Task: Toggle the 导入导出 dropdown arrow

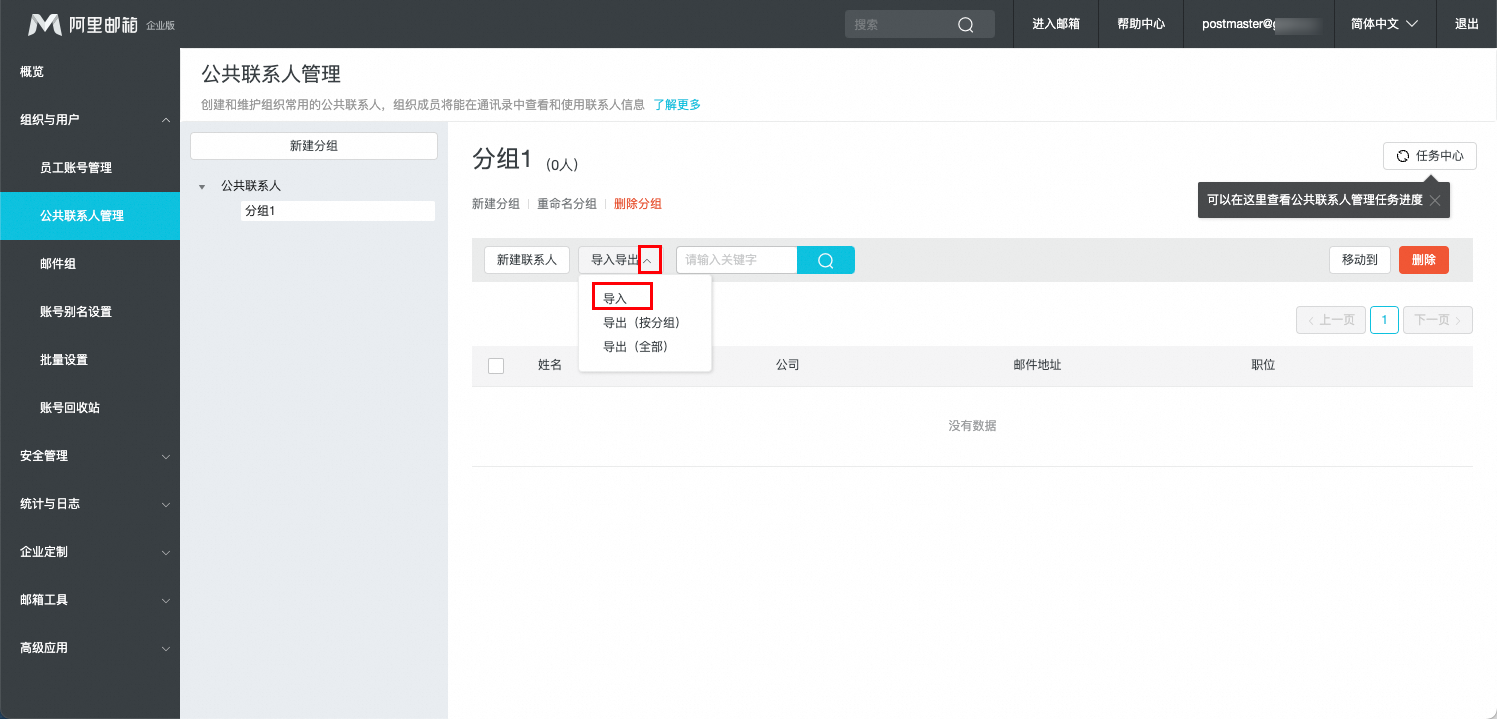Action: click(x=649, y=260)
